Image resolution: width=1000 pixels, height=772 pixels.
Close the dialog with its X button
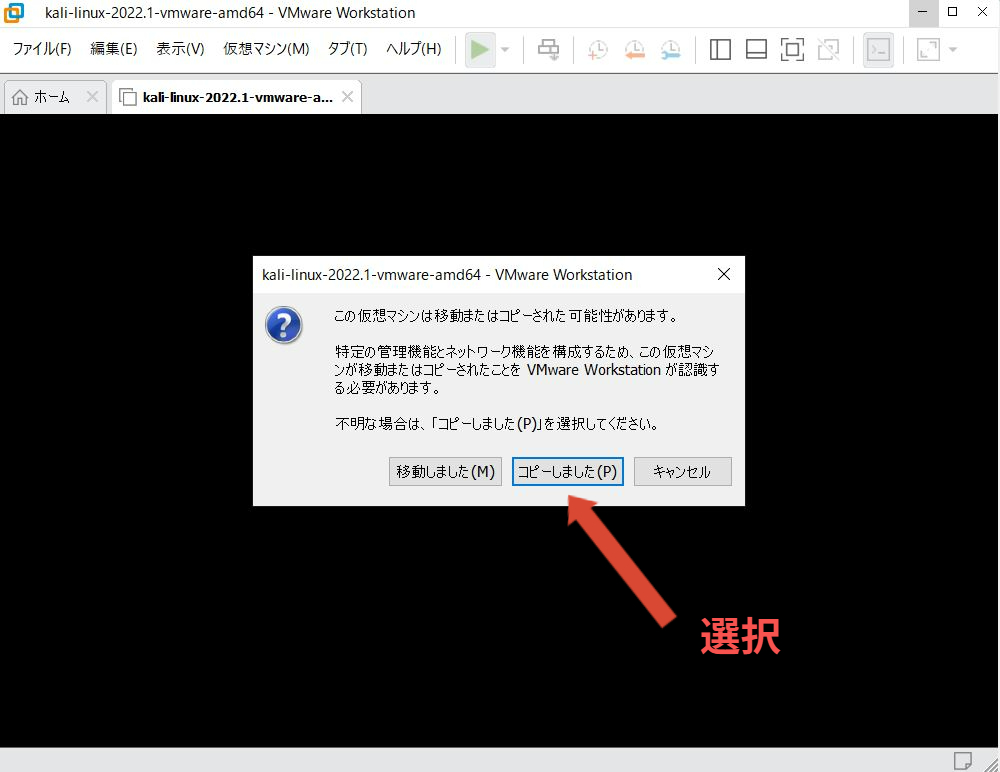click(x=724, y=274)
